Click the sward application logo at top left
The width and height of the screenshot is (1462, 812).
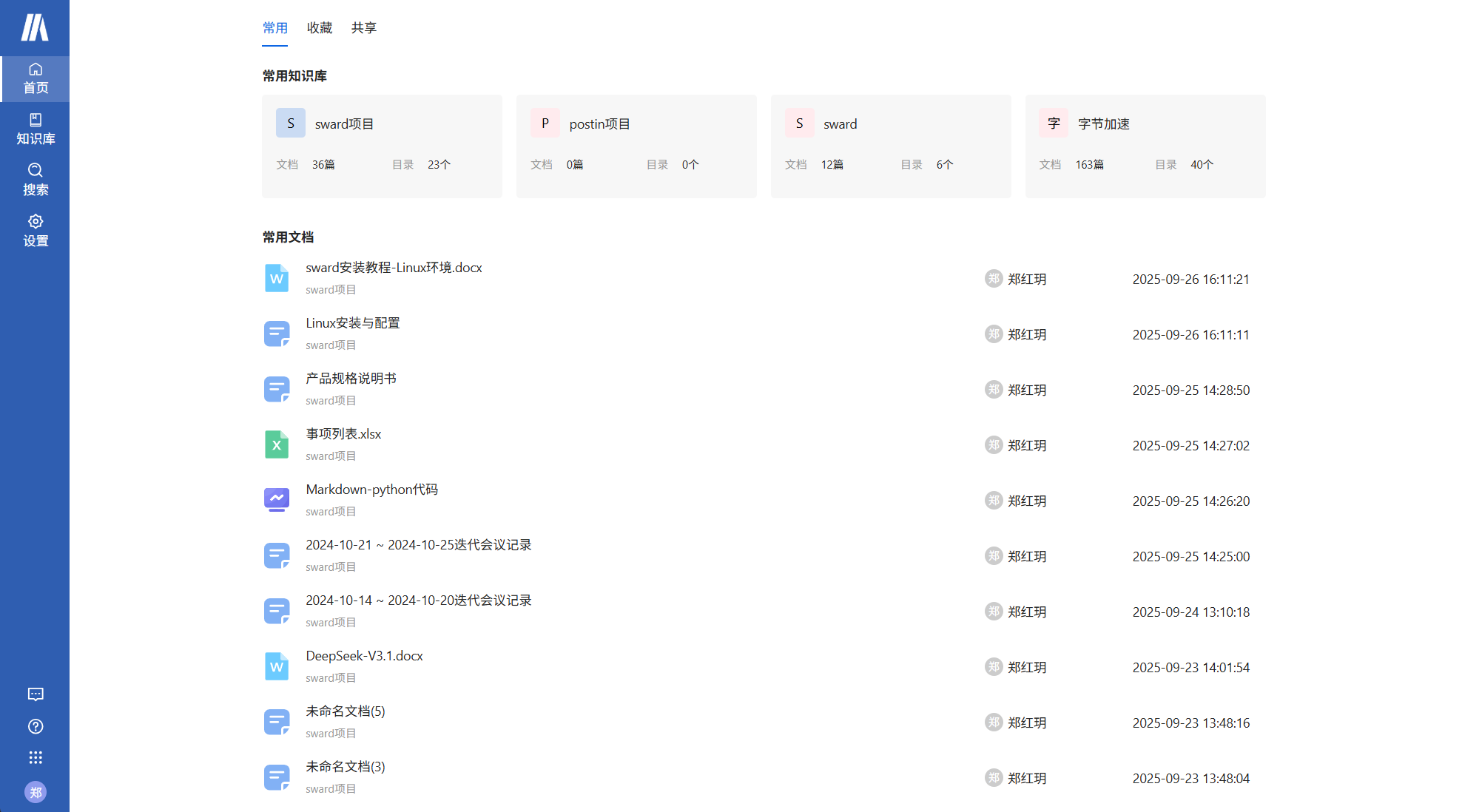[35, 27]
